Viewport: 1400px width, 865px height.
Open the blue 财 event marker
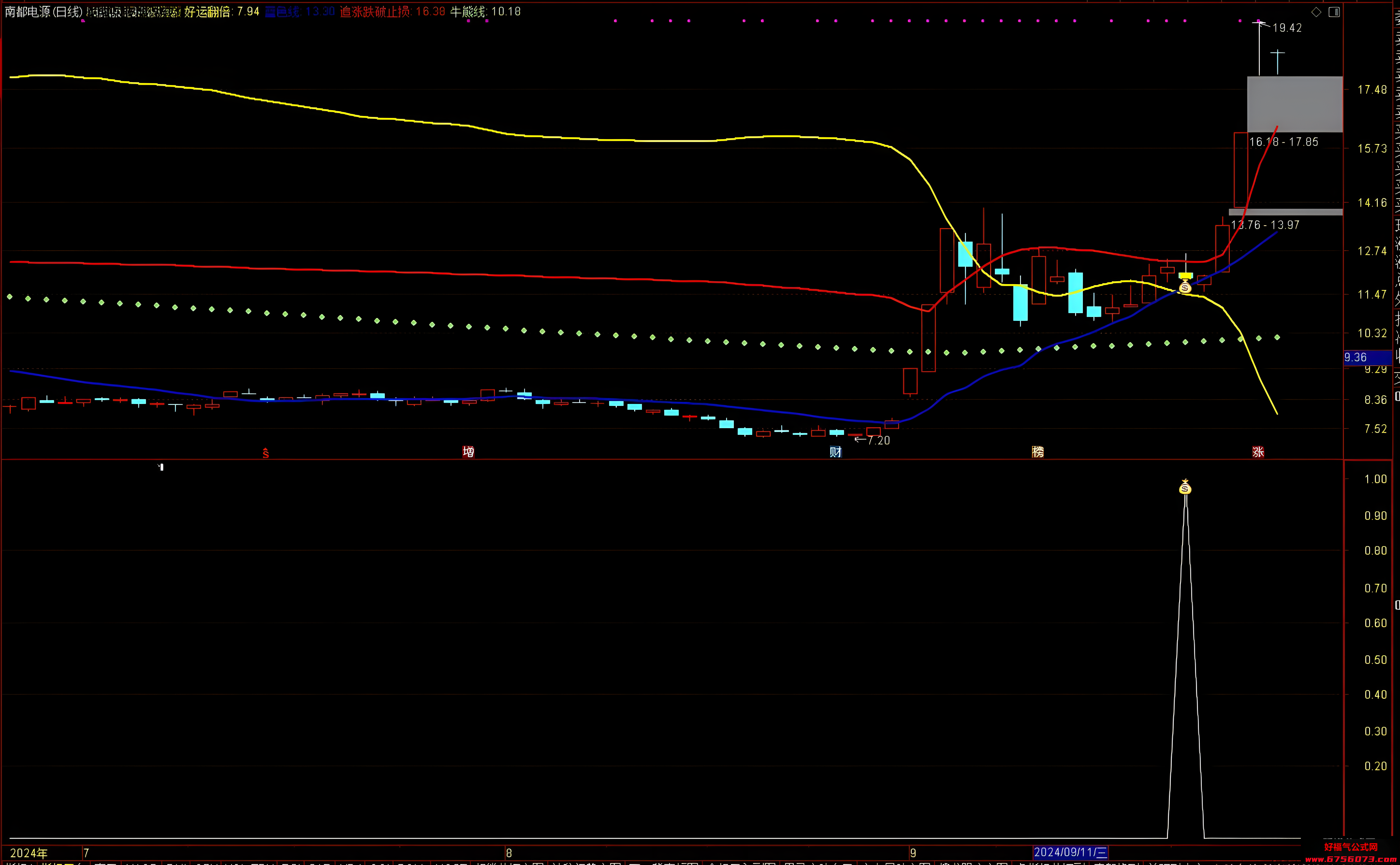tap(835, 452)
